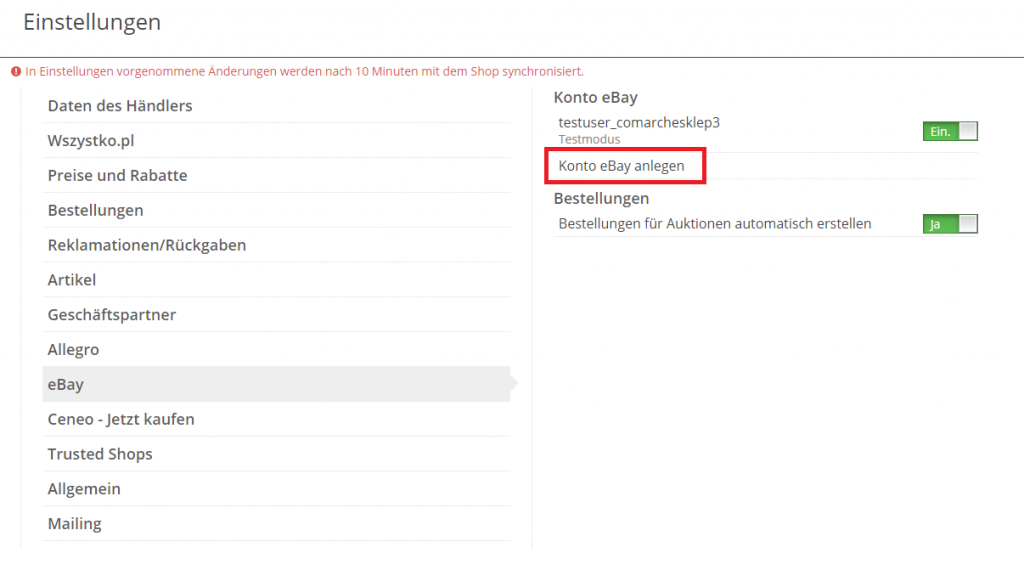Screen dimensions: 1024x564
Task: Select the highlighted eBay menu item
Action: click(x=276, y=384)
